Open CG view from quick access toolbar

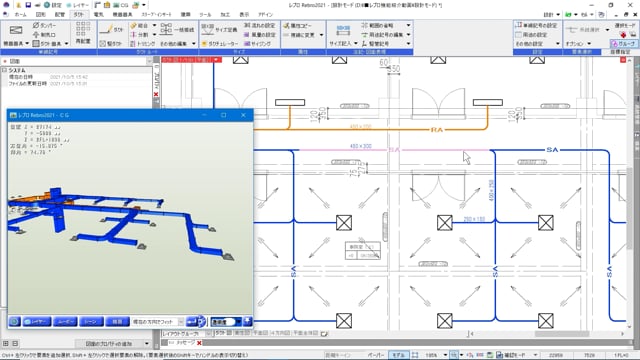(122, 5)
